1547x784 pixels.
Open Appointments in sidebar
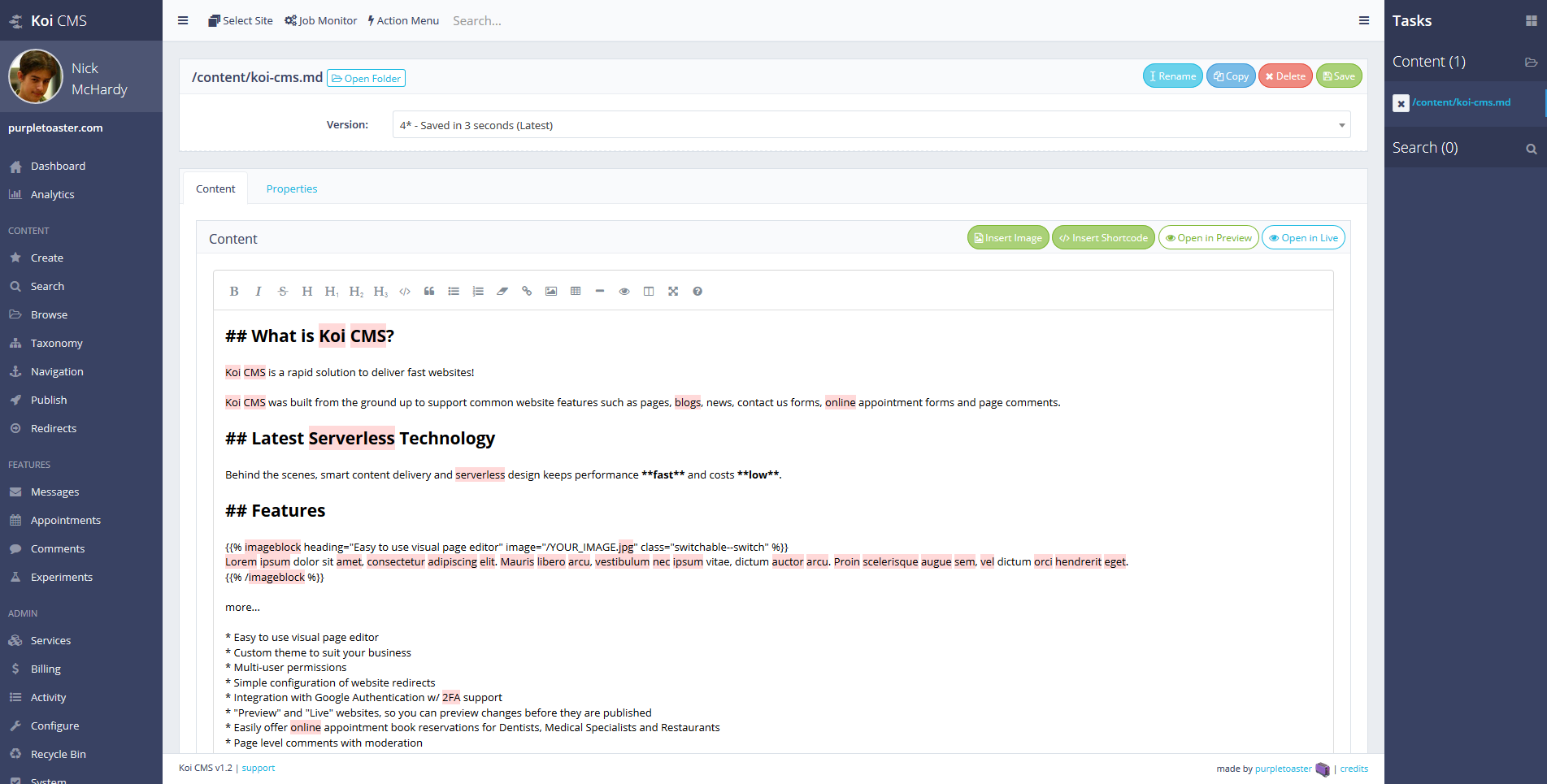(66, 520)
